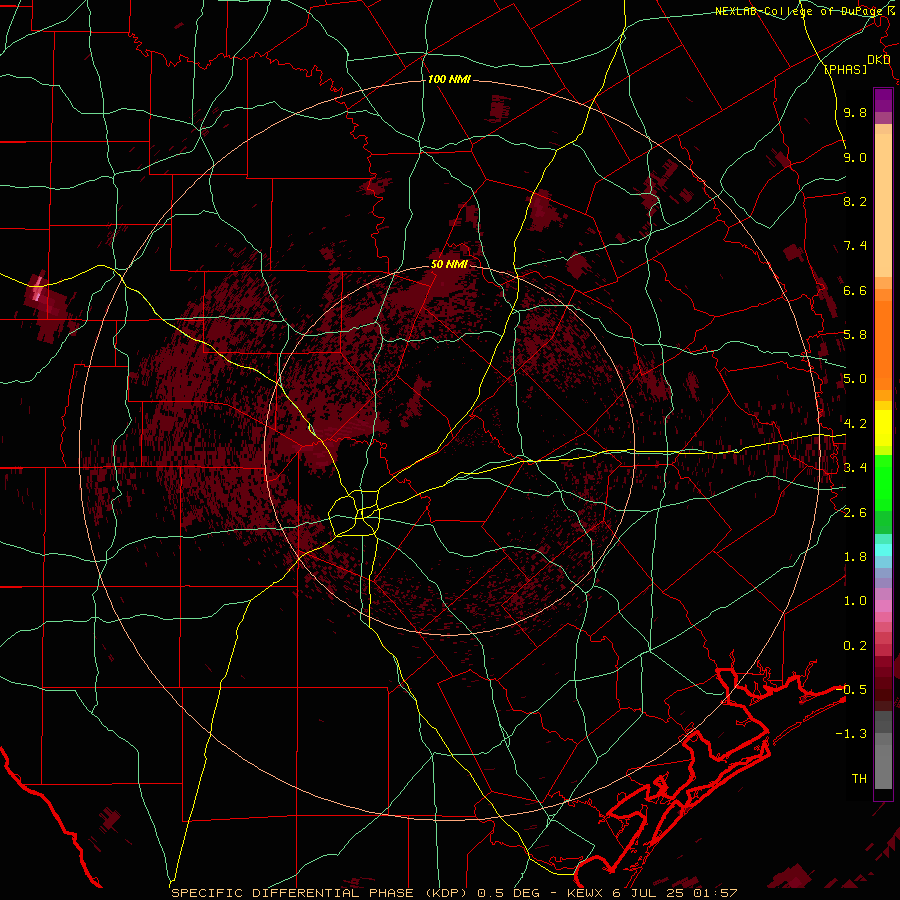
Task: Click "SPECIFIC DIFFERENTIAL PHASE" in the caption
Action: click(292, 893)
